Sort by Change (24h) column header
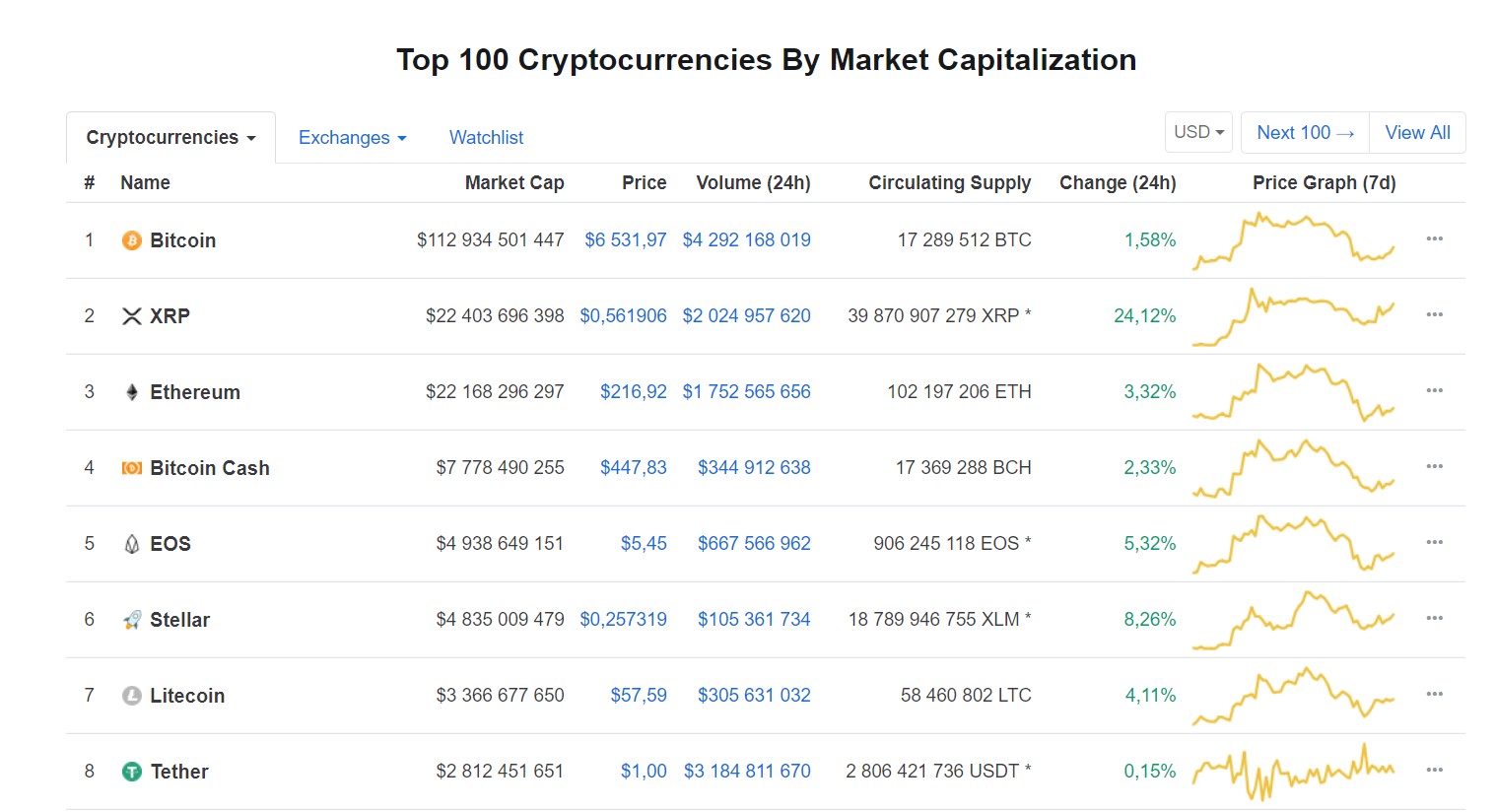This screenshot has width=1496, height=812. click(x=1117, y=183)
